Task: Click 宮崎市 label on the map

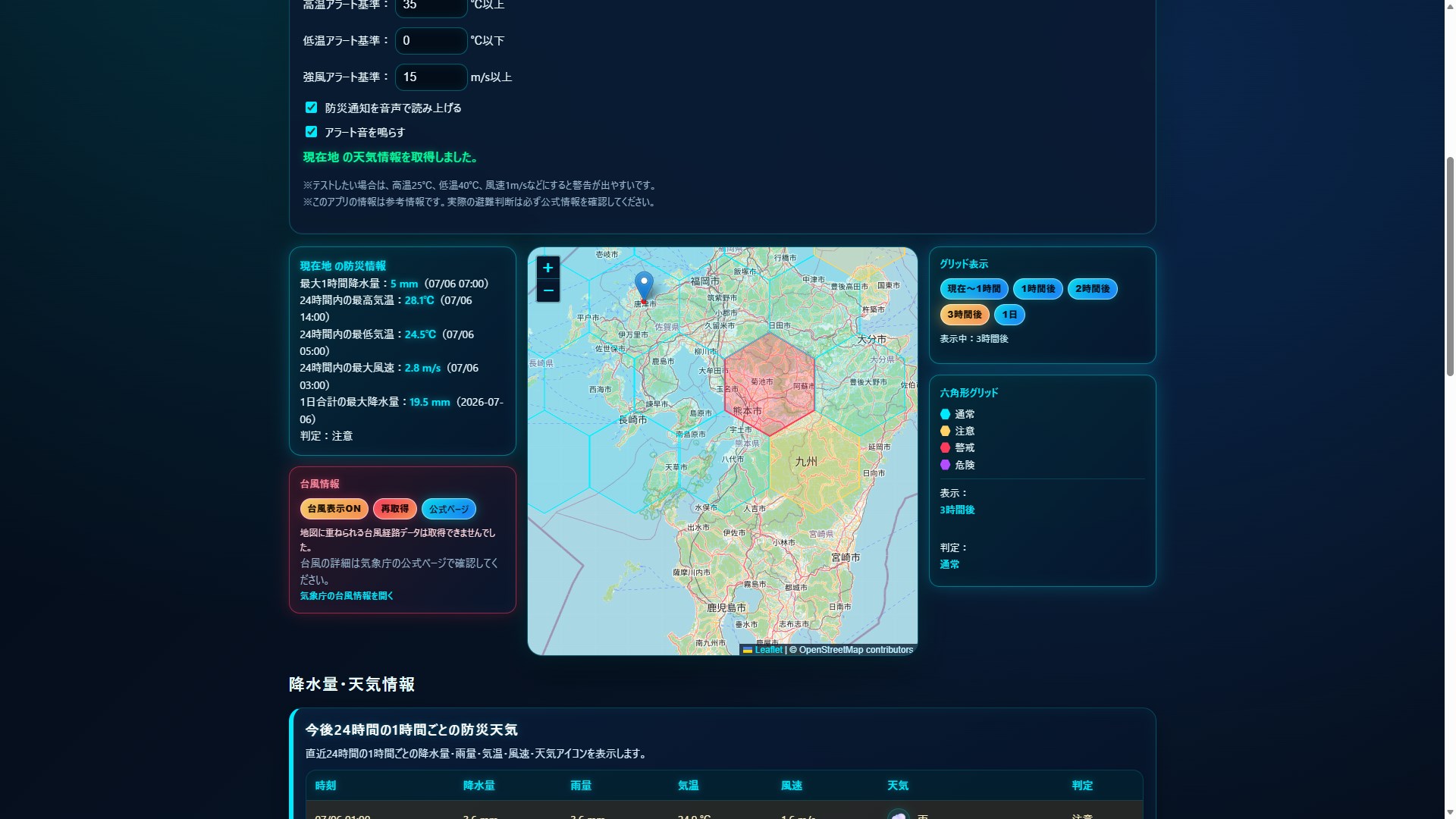Action: pos(846,557)
